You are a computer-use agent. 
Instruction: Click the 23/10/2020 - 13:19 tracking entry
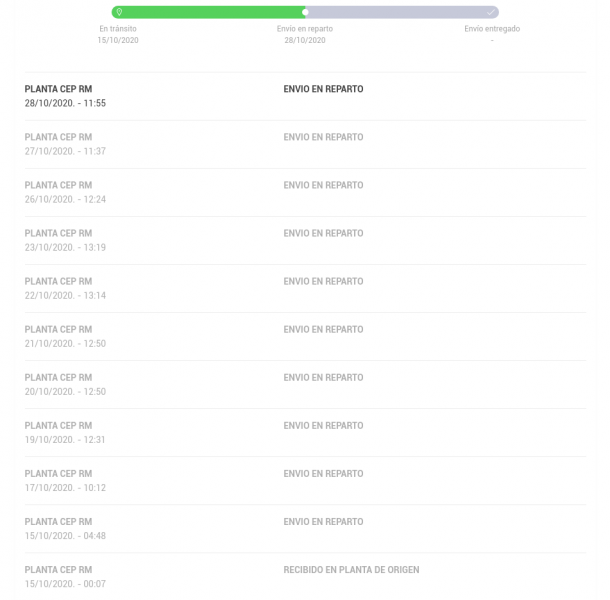coord(305,240)
